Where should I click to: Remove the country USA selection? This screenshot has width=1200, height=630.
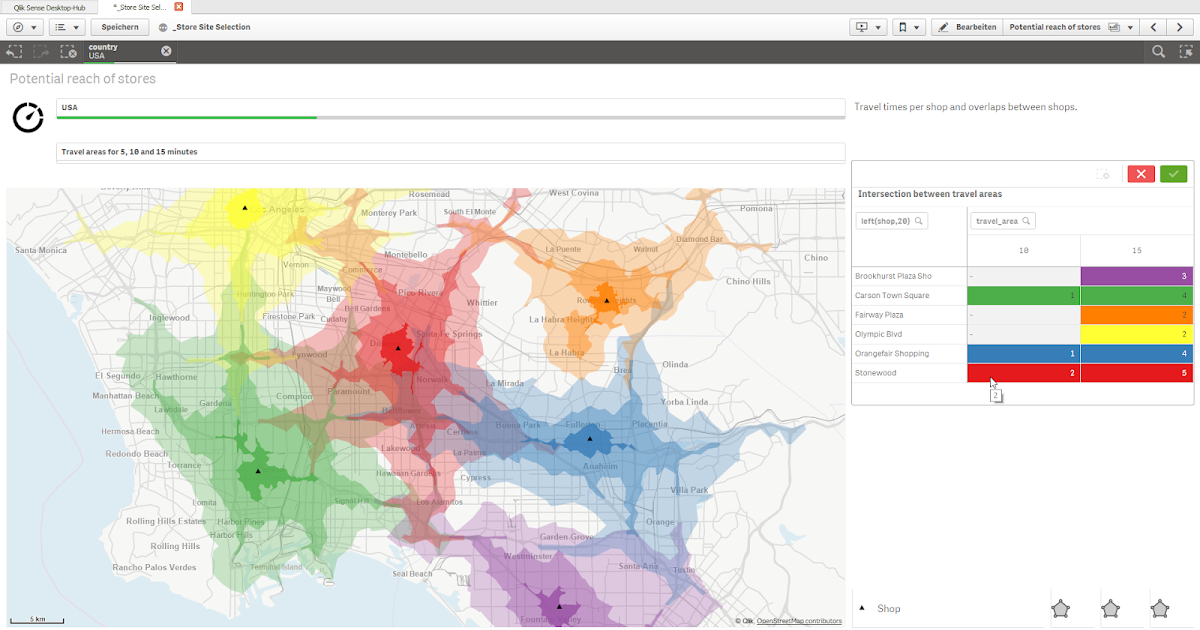pyautogui.click(x=166, y=51)
